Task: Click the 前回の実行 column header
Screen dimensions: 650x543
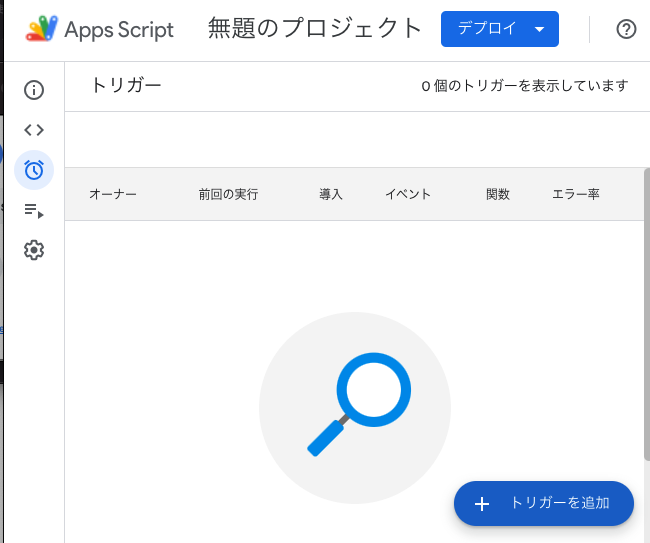Action: [x=228, y=194]
